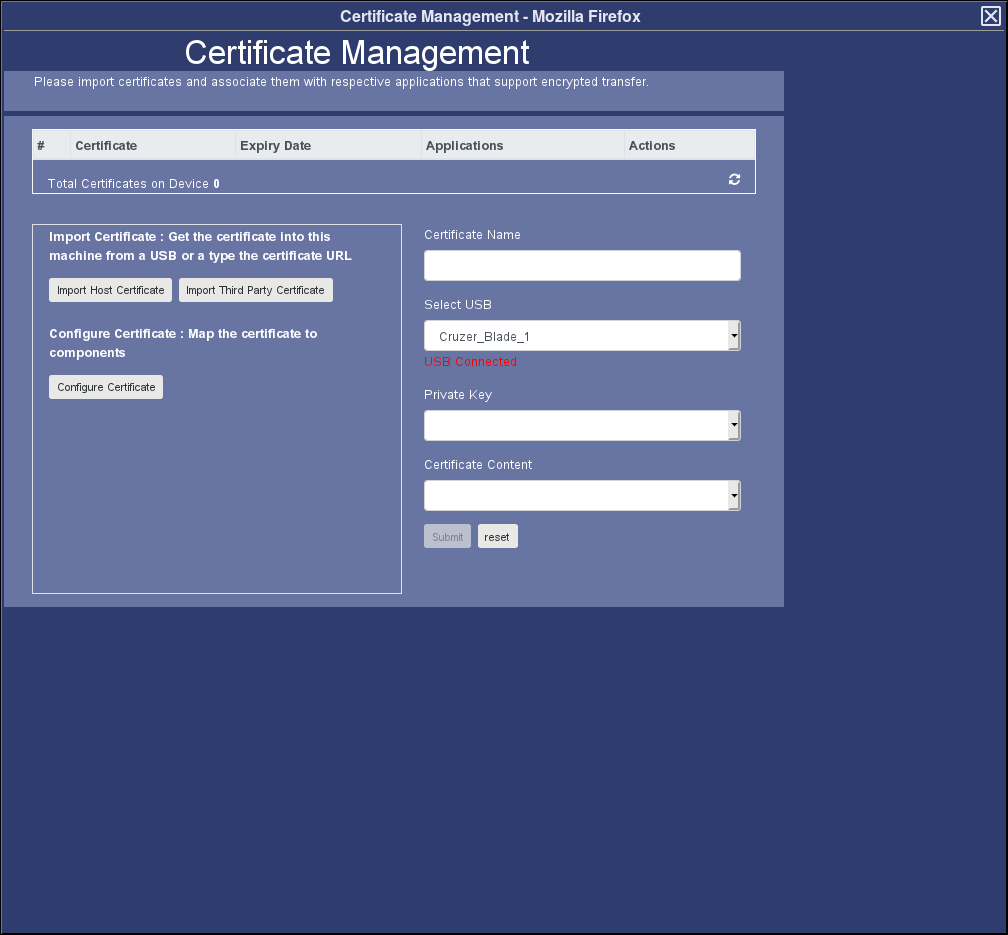Open the Select USB dropdown showing Cruzer_Blade_1
1008x935 pixels.
576,336
